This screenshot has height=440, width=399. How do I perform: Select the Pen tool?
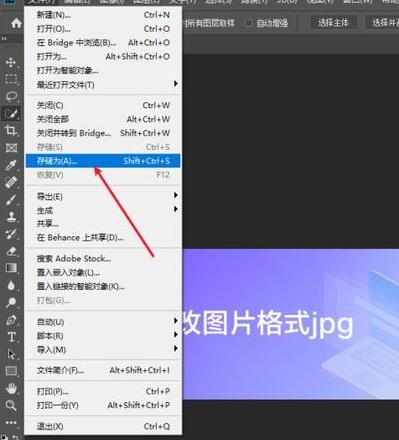coord(11,320)
